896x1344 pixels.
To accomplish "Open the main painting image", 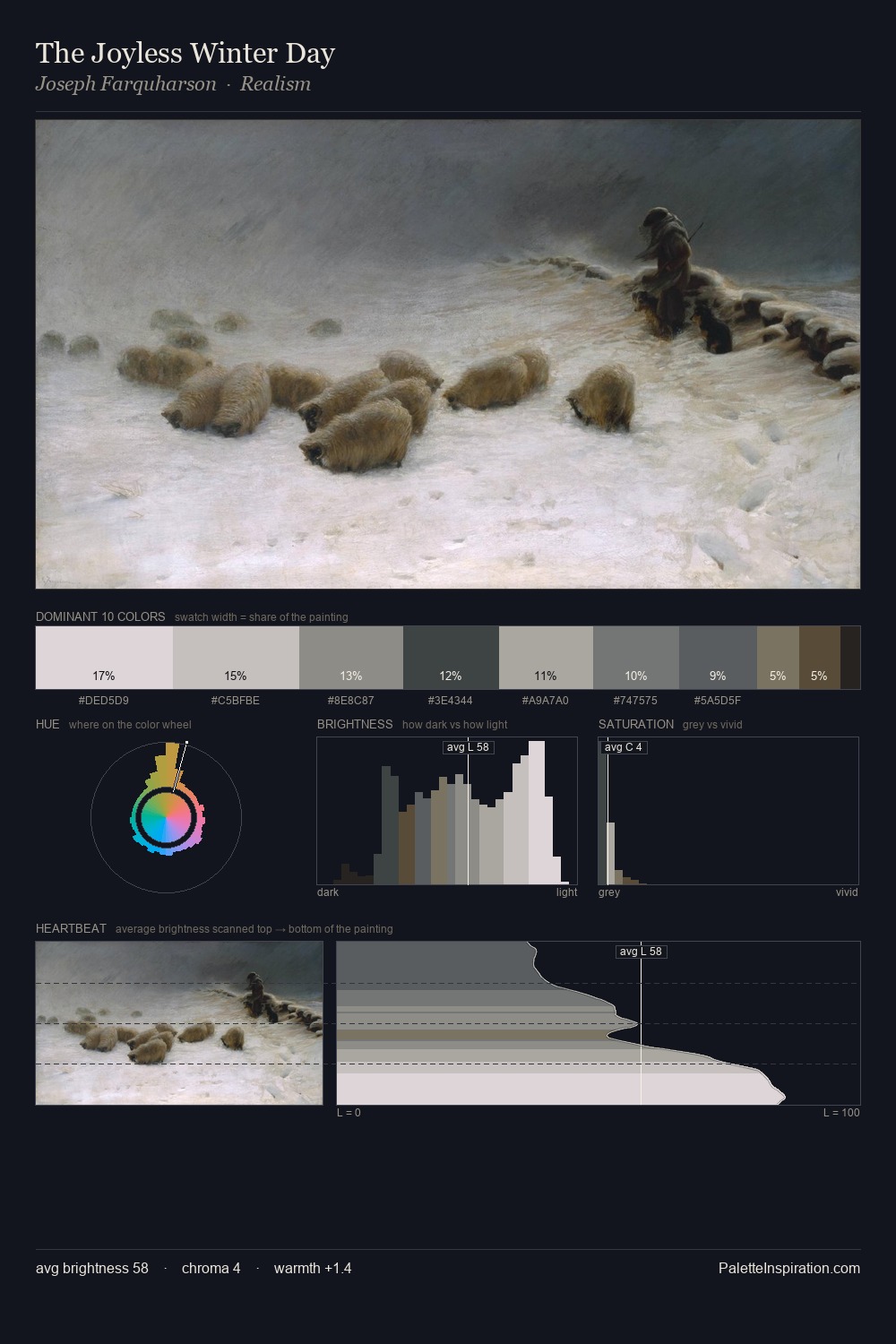I will [x=448, y=354].
